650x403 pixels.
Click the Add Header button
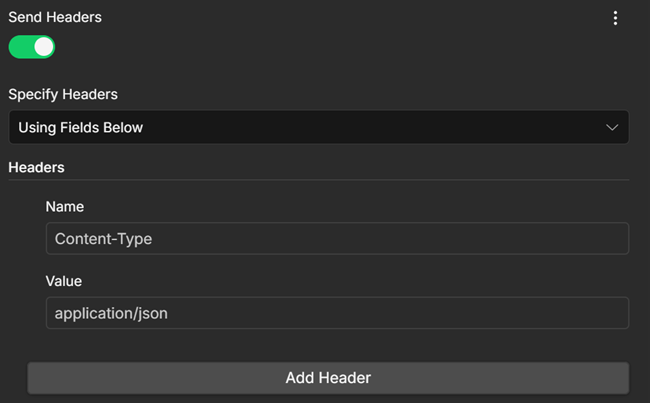tap(328, 378)
